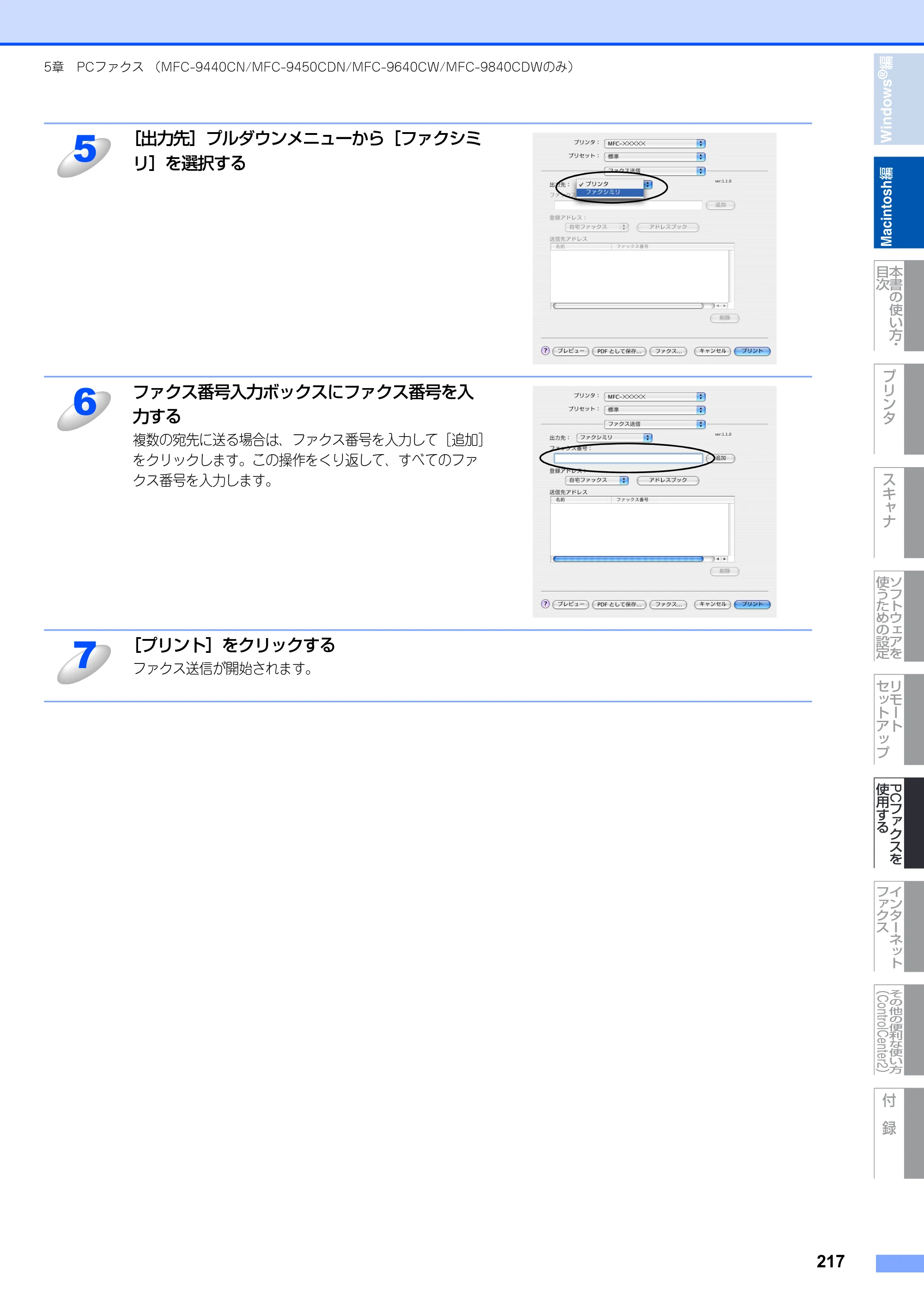
Task: Open the プリンタ MFC-XXXXX dropdown in step 5 dialog
Action: coord(655,144)
